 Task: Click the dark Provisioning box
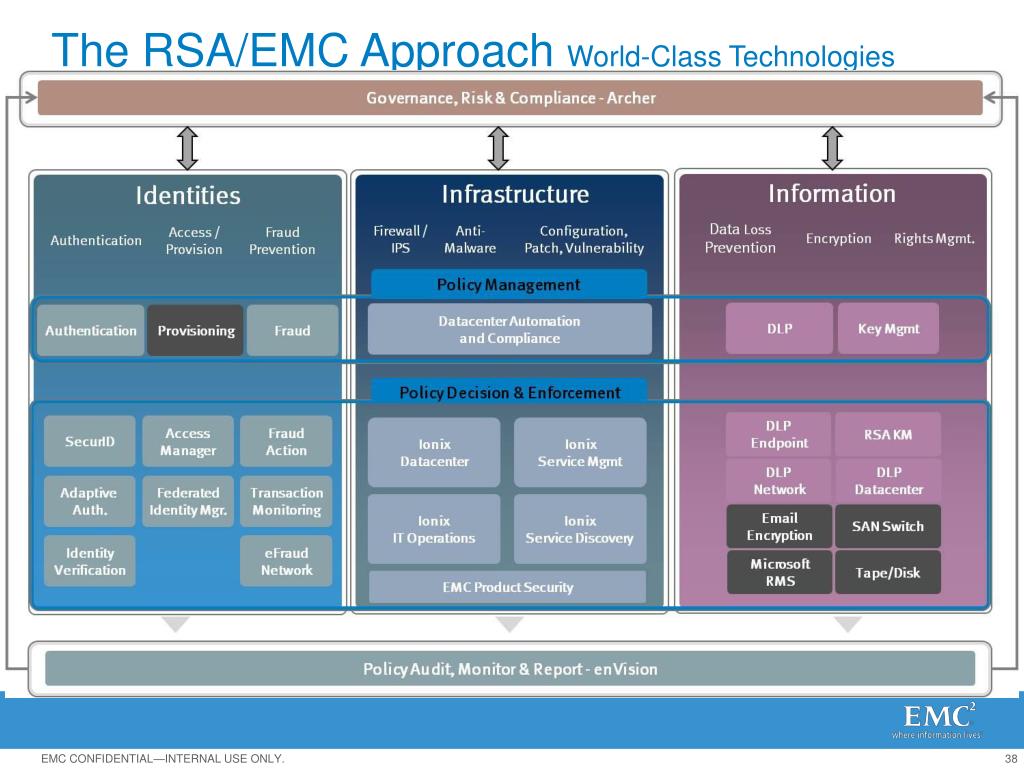click(x=196, y=330)
